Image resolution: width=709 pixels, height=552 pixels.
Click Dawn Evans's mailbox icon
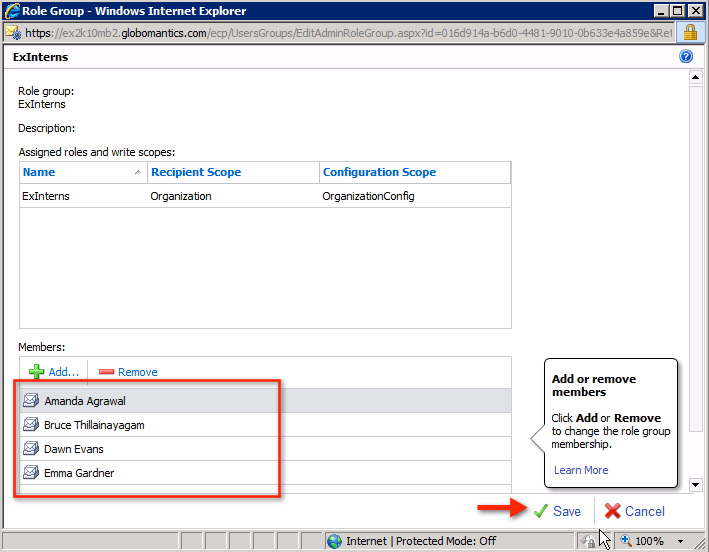click(31, 448)
